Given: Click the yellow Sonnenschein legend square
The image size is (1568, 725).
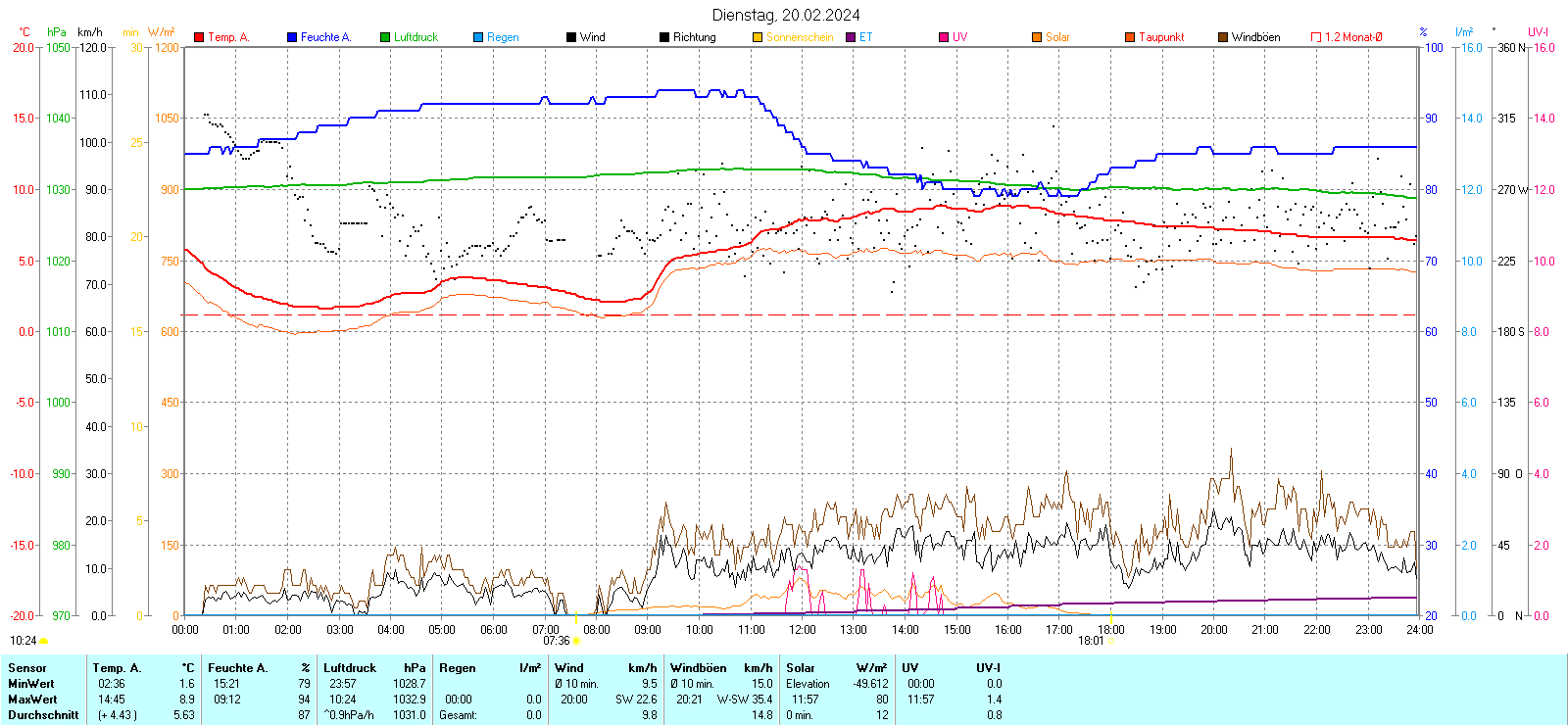Looking at the screenshot, I should (758, 37).
